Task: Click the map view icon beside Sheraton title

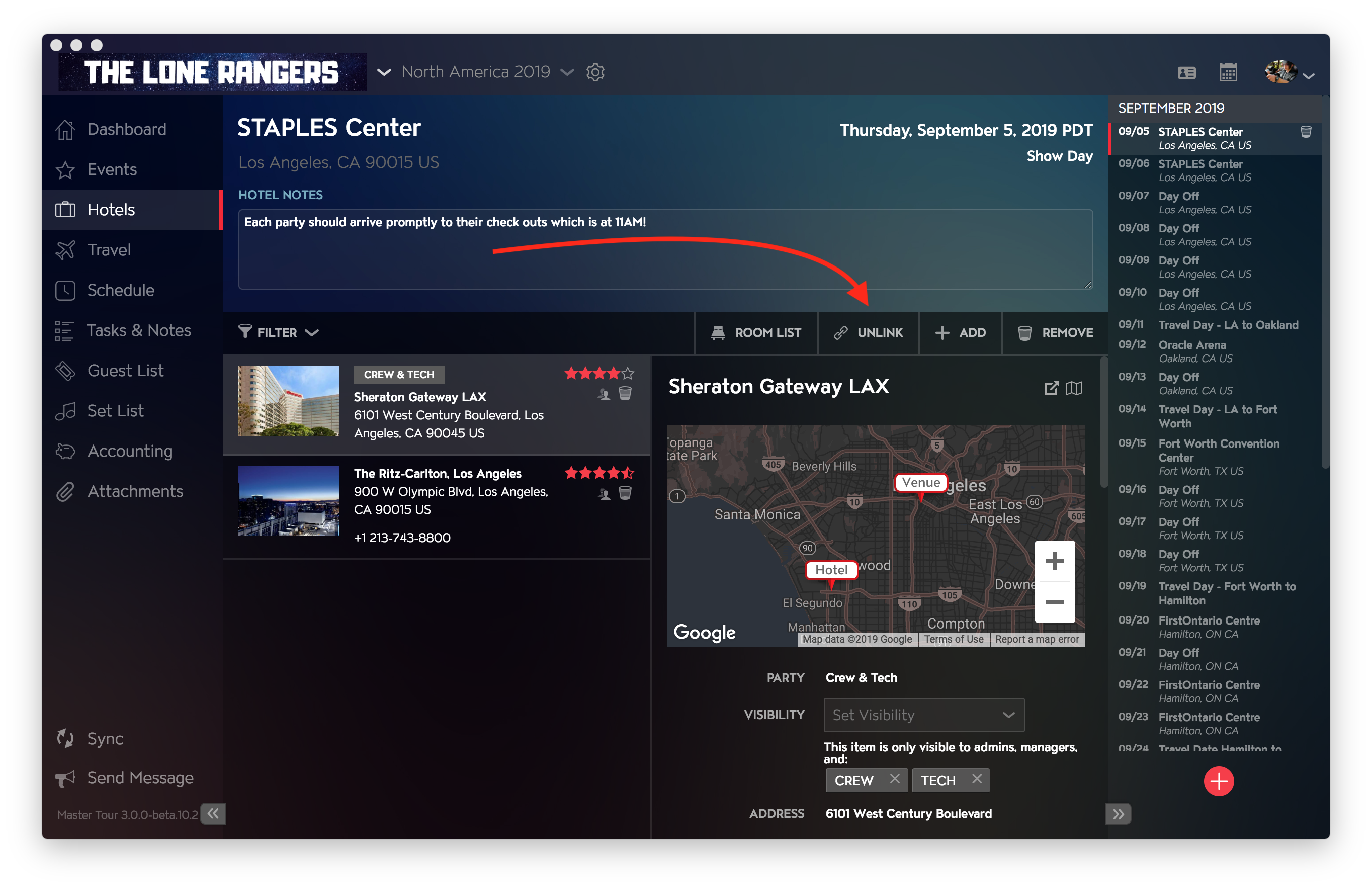Action: point(1074,388)
